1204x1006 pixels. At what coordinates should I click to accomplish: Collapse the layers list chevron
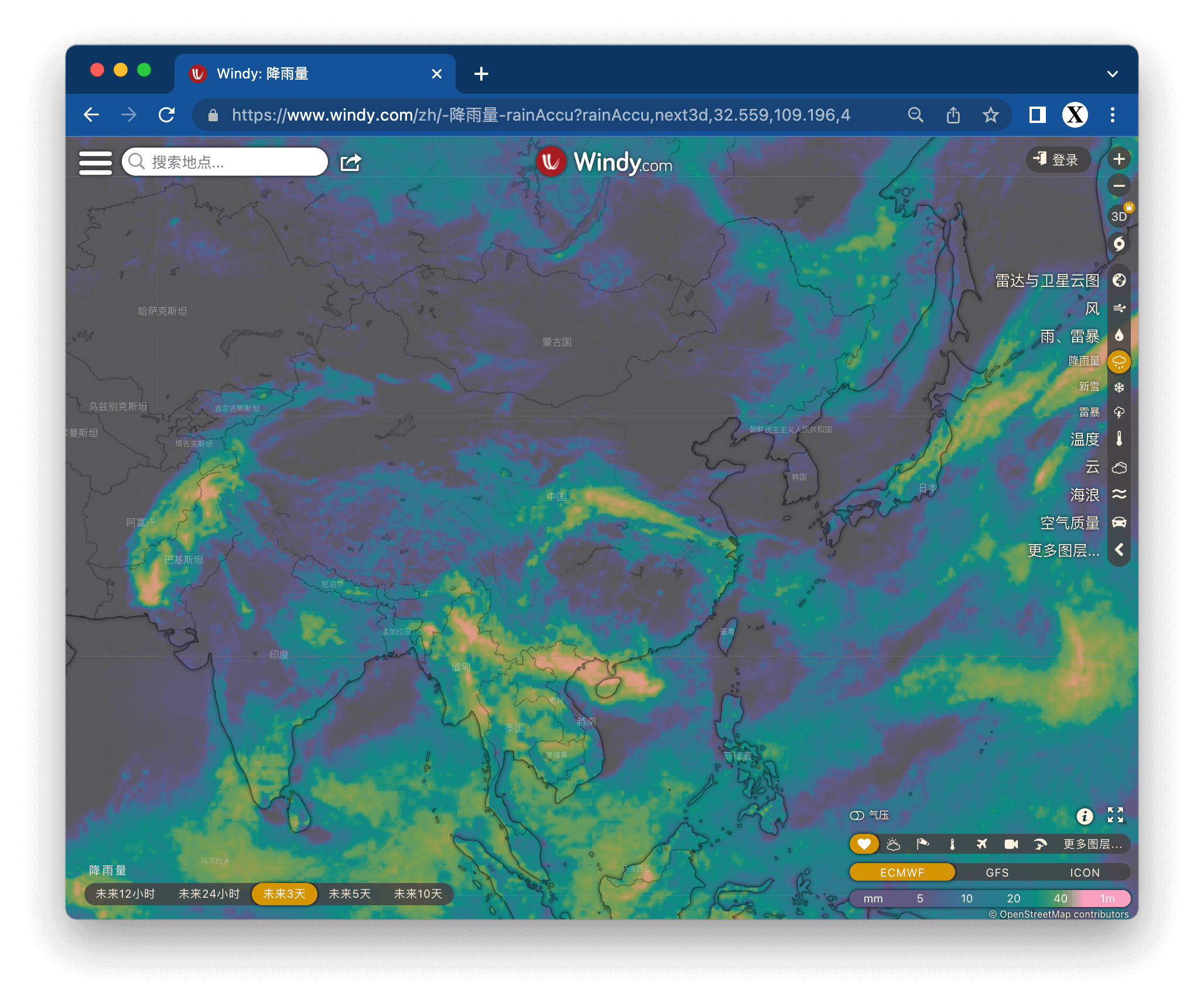[x=1119, y=550]
